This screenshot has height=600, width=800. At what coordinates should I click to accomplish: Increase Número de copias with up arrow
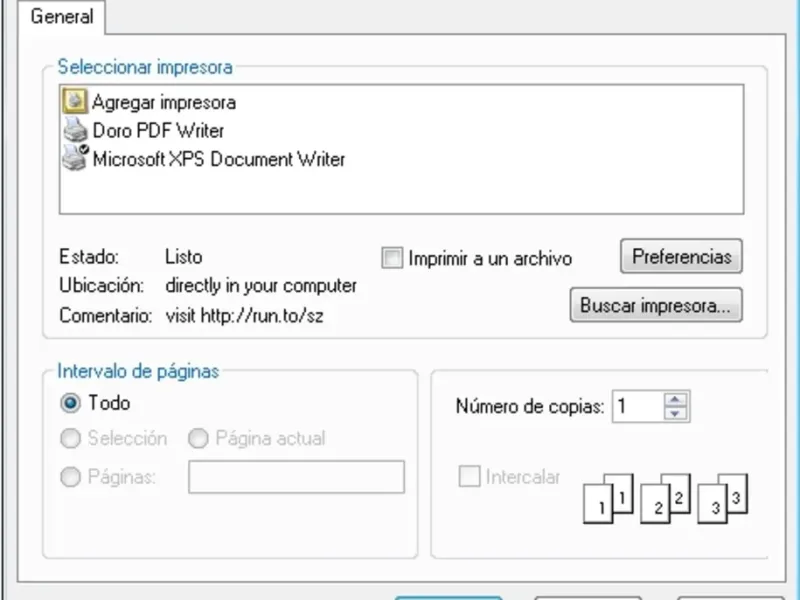pyautogui.click(x=676, y=399)
